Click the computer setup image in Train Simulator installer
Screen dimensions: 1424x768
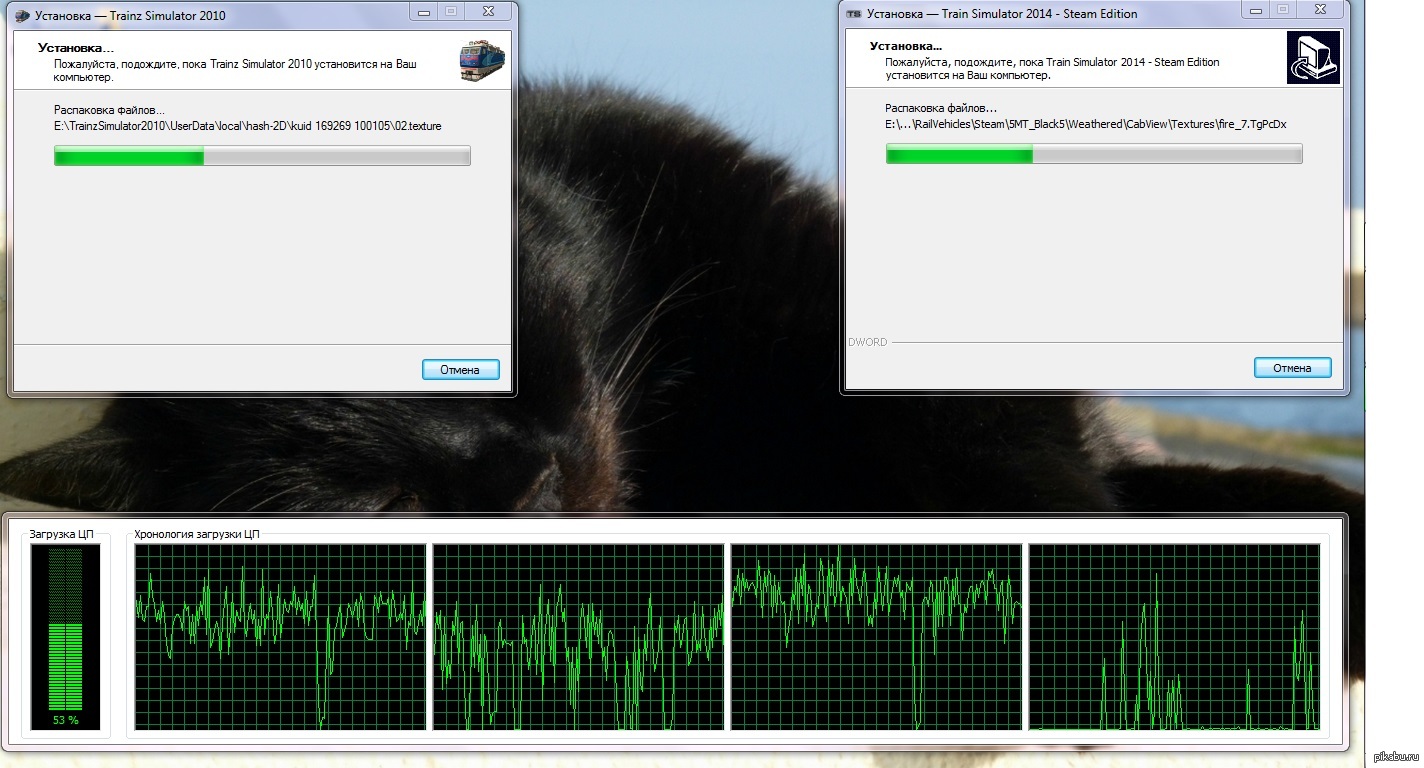[x=1313, y=58]
